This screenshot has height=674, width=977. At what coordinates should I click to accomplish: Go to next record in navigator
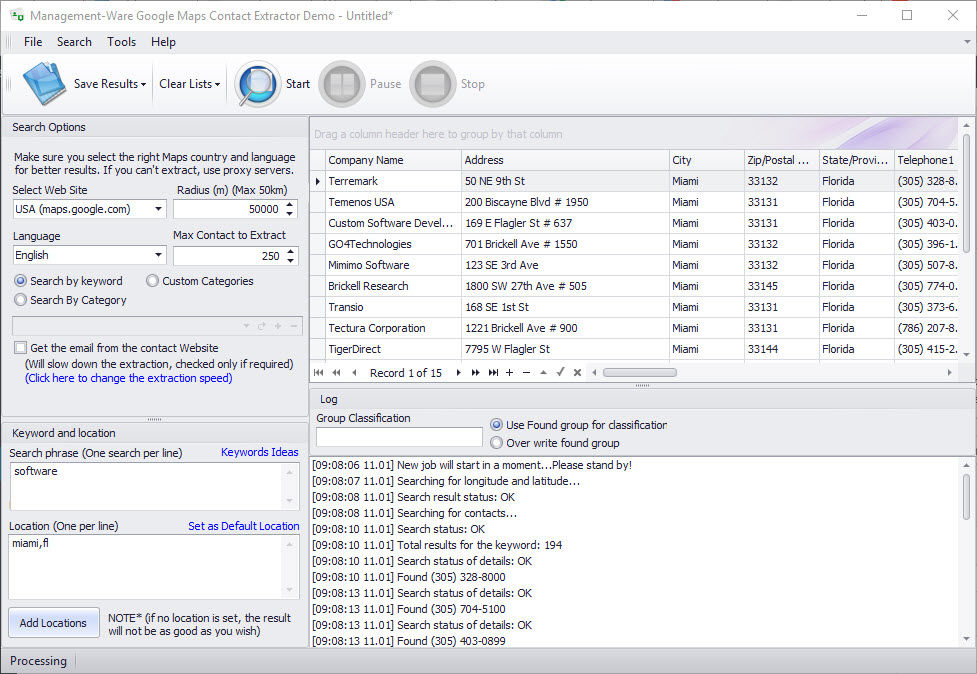(x=459, y=373)
